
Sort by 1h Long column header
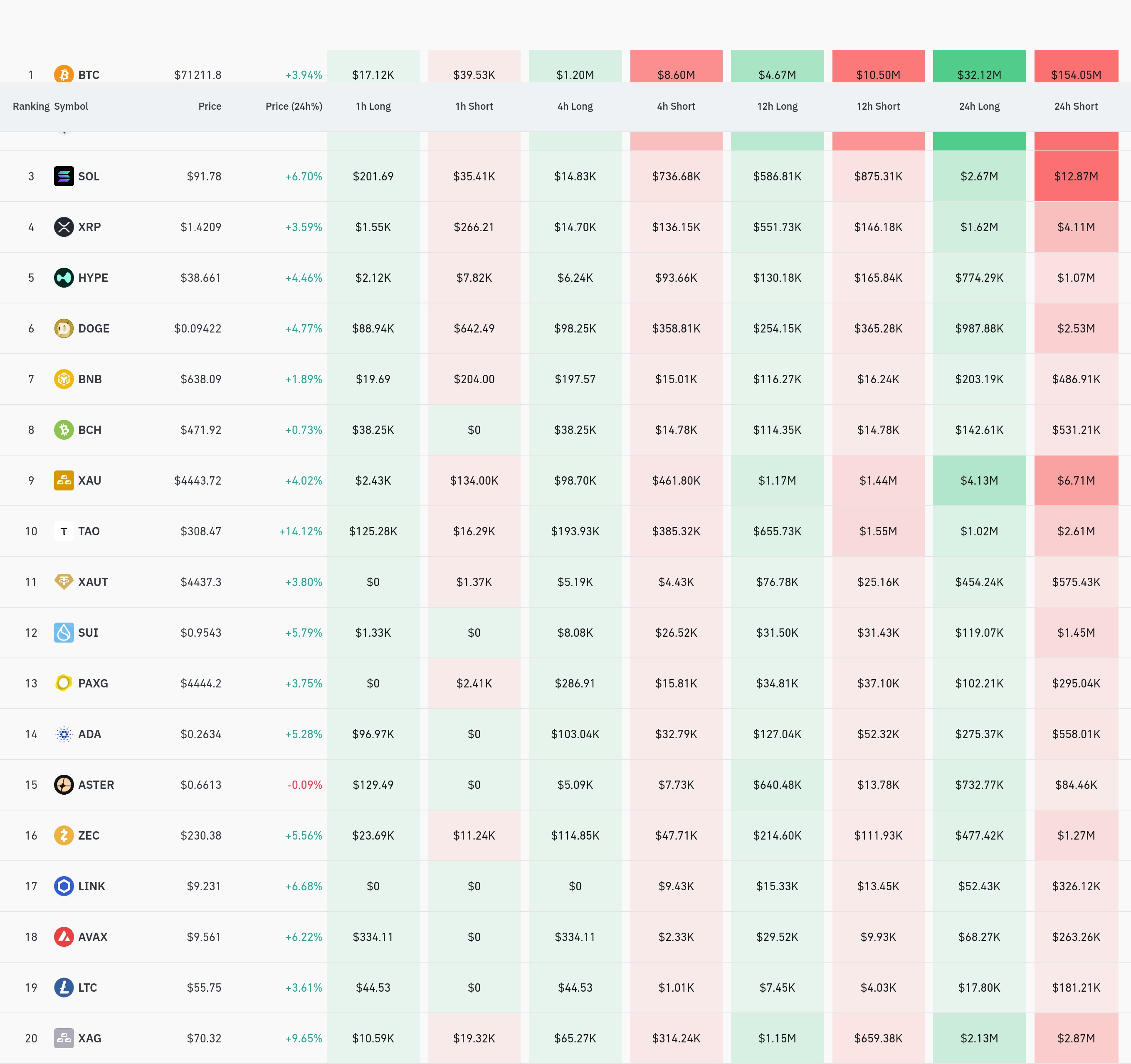tap(373, 106)
